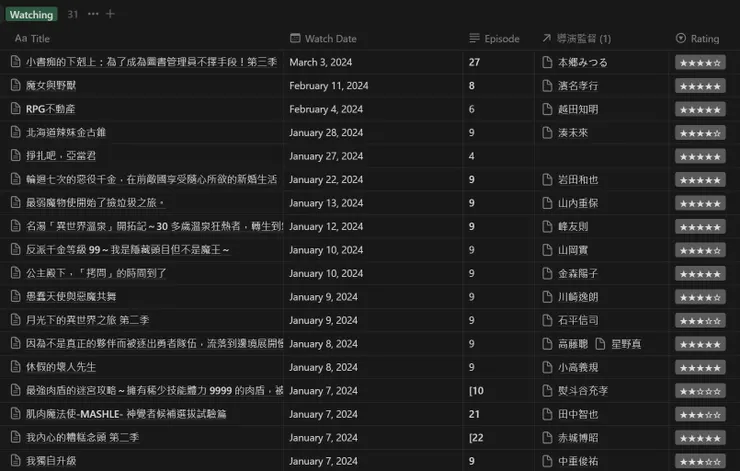Viewport: 740px width, 471px height.
Task: Open the 輪迴七次的惡役千金 page title
Action: click(151, 179)
